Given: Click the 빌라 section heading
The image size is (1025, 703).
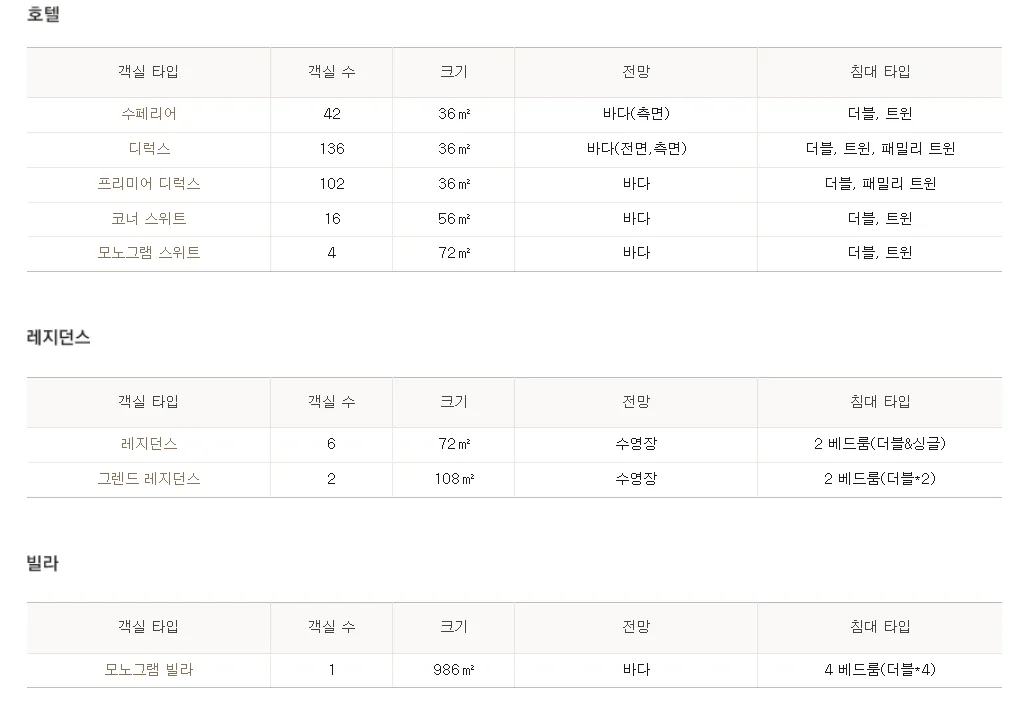Looking at the screenshot, I should [x=42, y=563].
